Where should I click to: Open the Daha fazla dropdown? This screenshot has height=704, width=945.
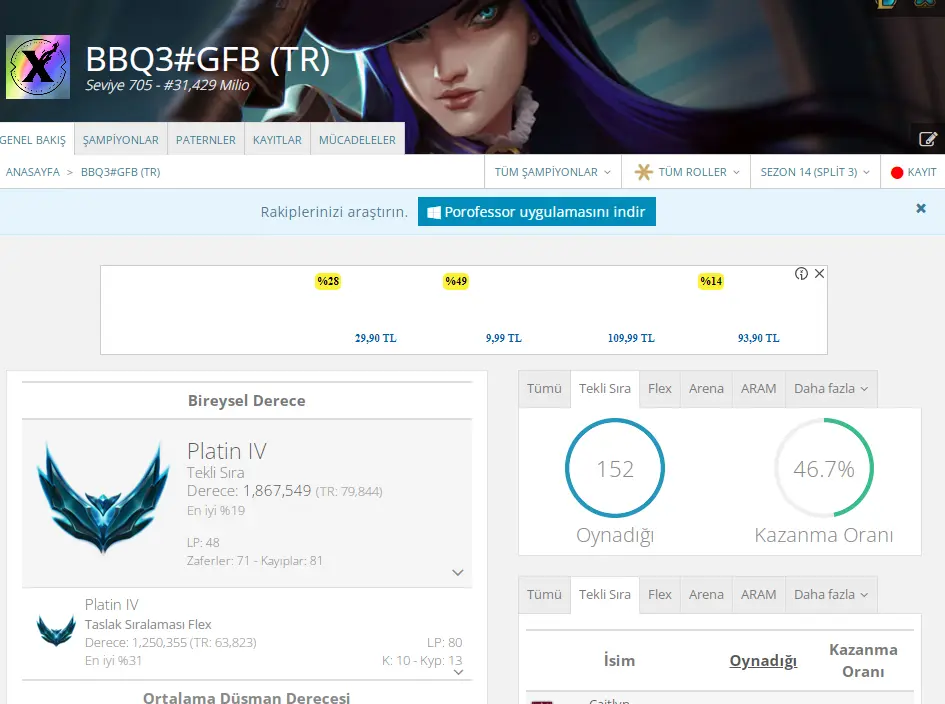(x=831, y=388)
